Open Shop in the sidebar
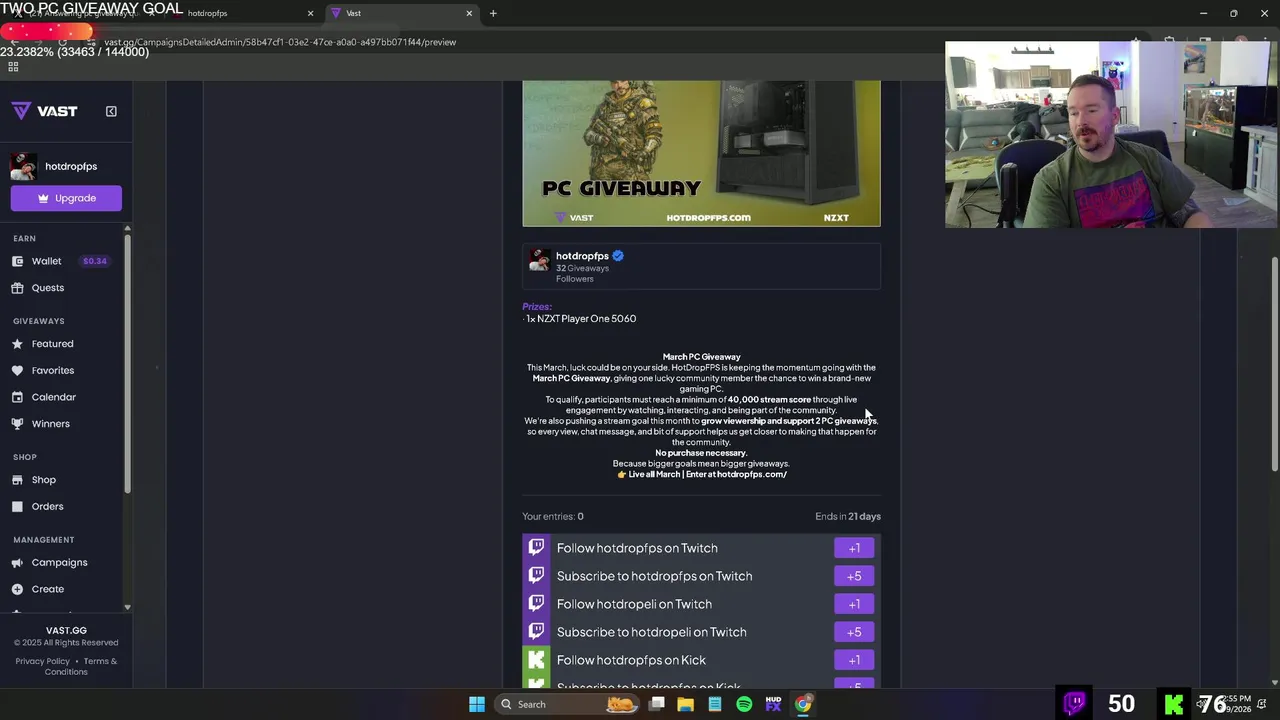 pyautogui.click(x=44, y=480)
